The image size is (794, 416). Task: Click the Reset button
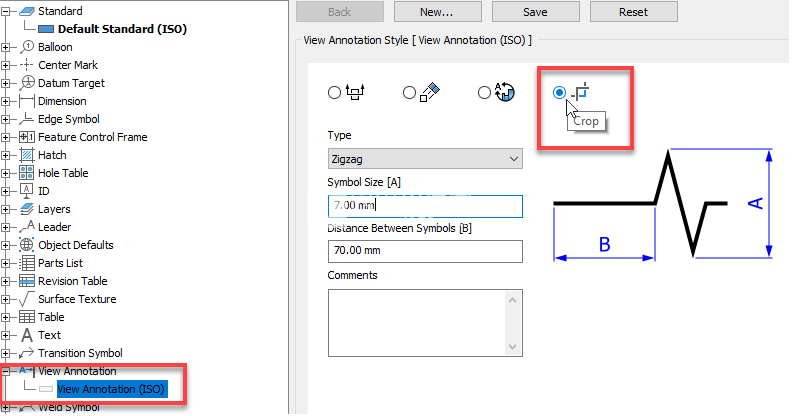(633, 12)
